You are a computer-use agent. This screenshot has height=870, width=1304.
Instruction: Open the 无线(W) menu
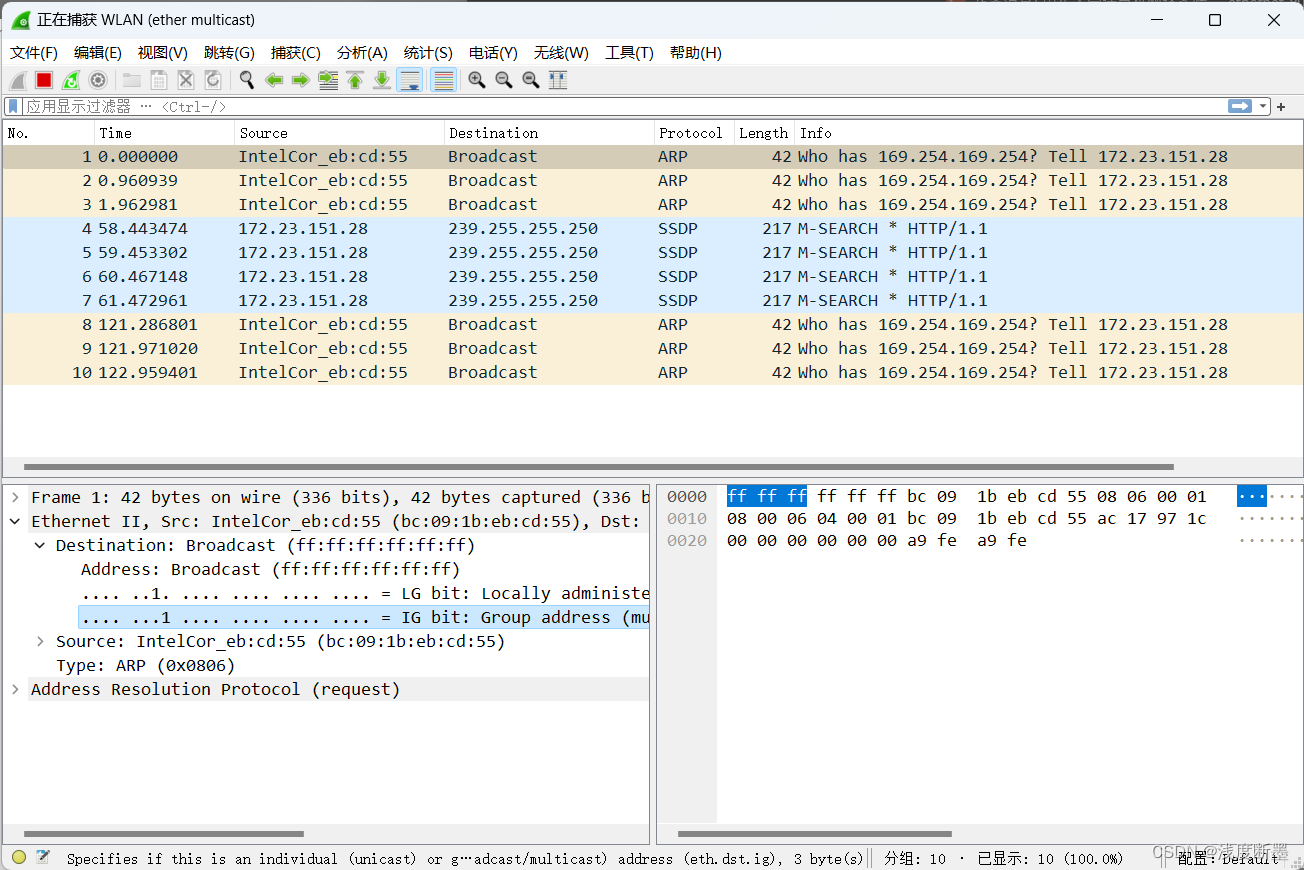click(x=561, y=52)
